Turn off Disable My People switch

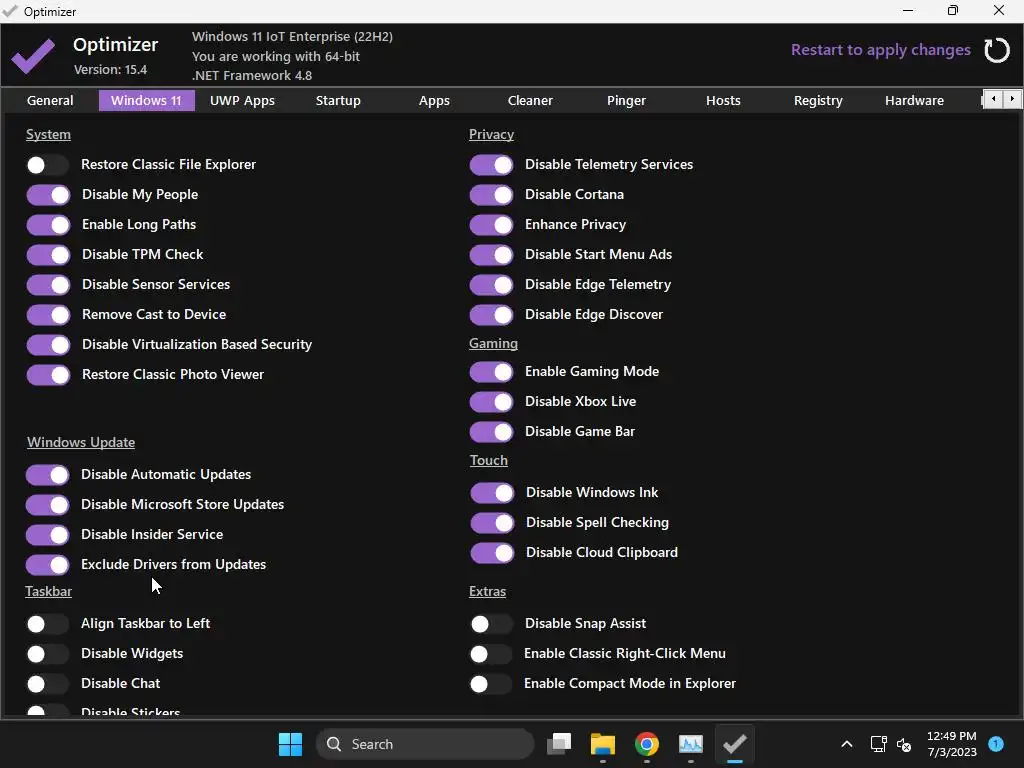click(x=48, y=195)
